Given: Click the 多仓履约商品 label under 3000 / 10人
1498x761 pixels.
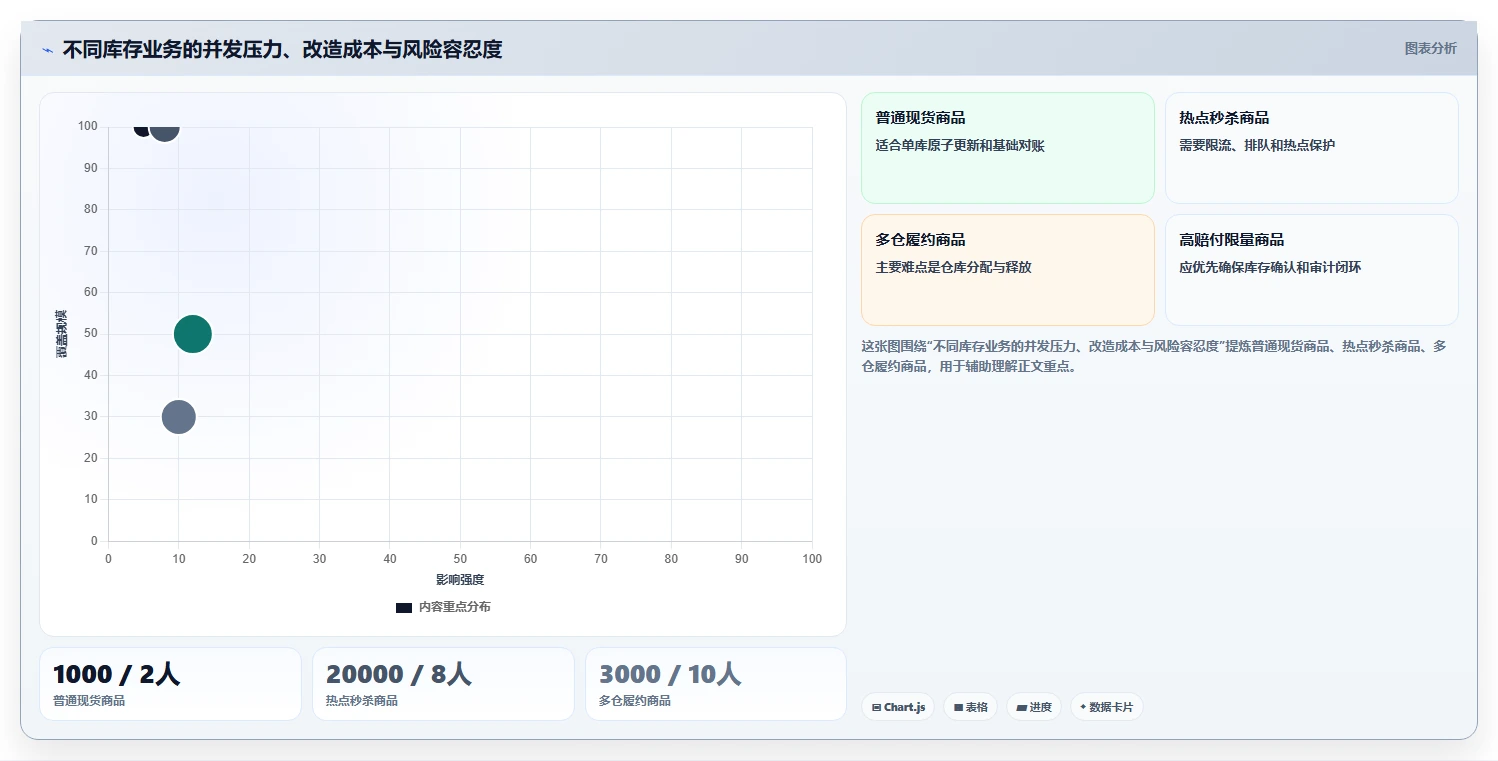Looking at the screenshot, I should pyautogui.click(x=635, y=701).
